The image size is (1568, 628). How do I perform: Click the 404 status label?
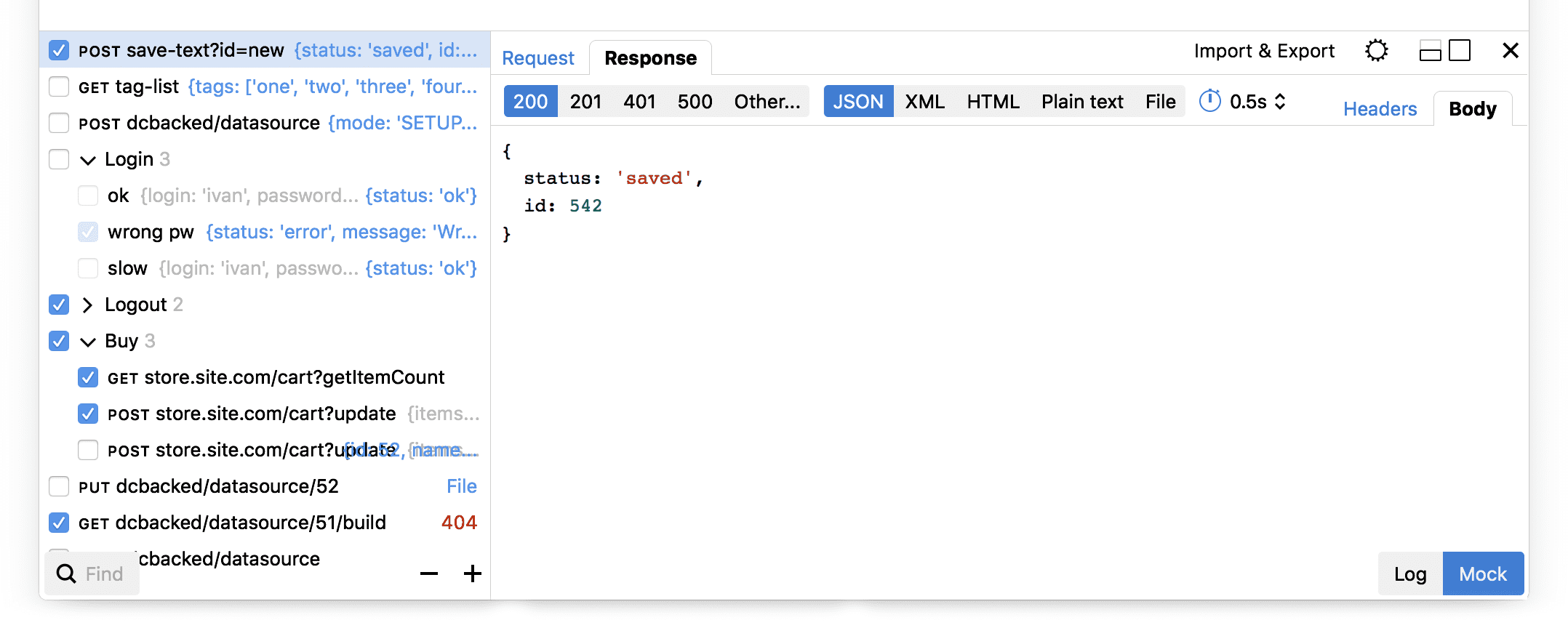click(459, 523)
